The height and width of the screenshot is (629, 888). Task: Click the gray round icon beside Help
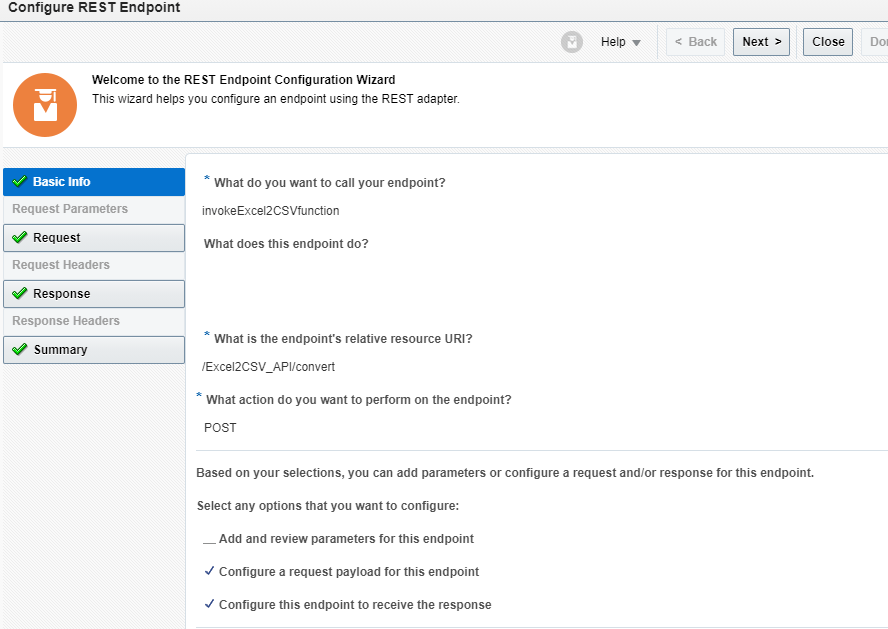pyautogui.click(x=572, y=42)
